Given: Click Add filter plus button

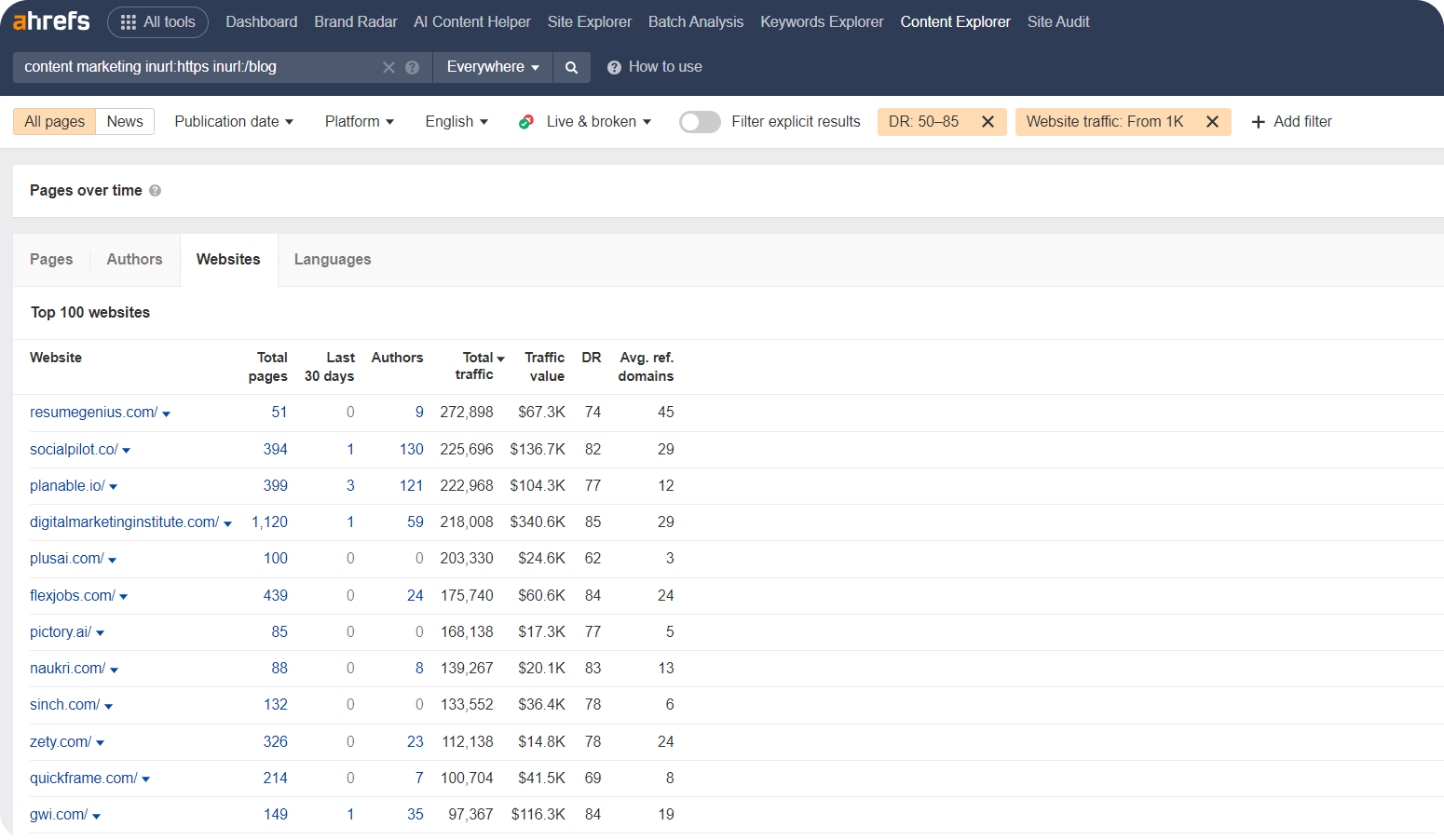Looking at the screenshot, I should (x=1291, y=122).
